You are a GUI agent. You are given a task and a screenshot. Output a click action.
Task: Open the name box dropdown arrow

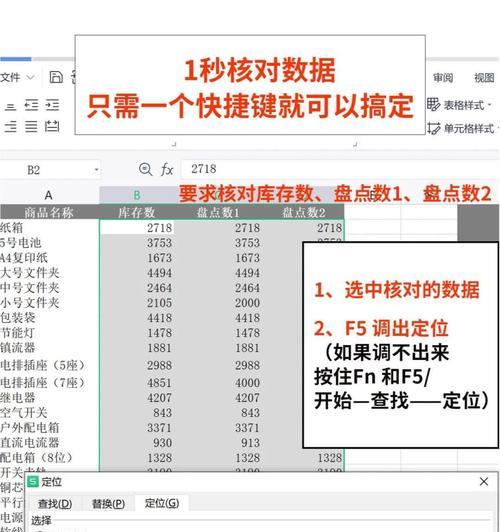96,170
